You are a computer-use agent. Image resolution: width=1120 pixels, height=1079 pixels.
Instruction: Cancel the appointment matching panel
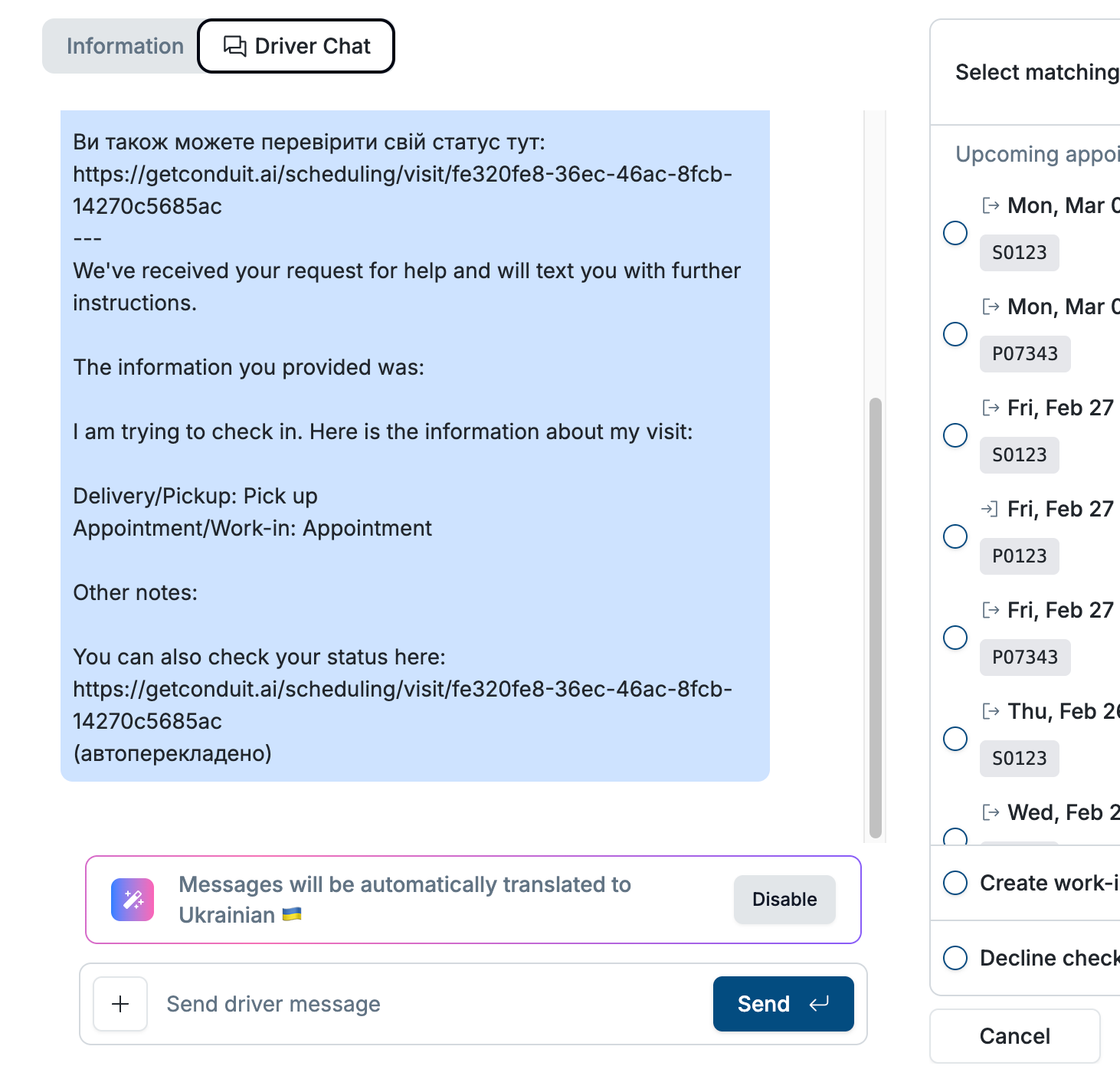click(1015, 1036)
